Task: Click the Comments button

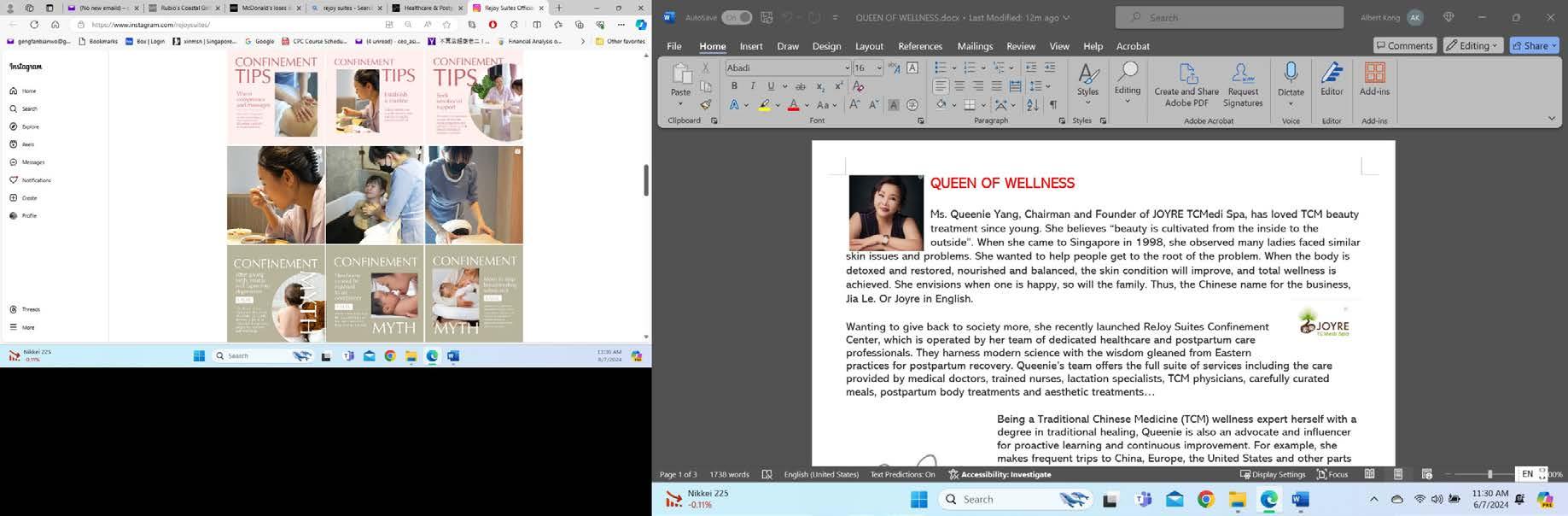Action: 1405,45
